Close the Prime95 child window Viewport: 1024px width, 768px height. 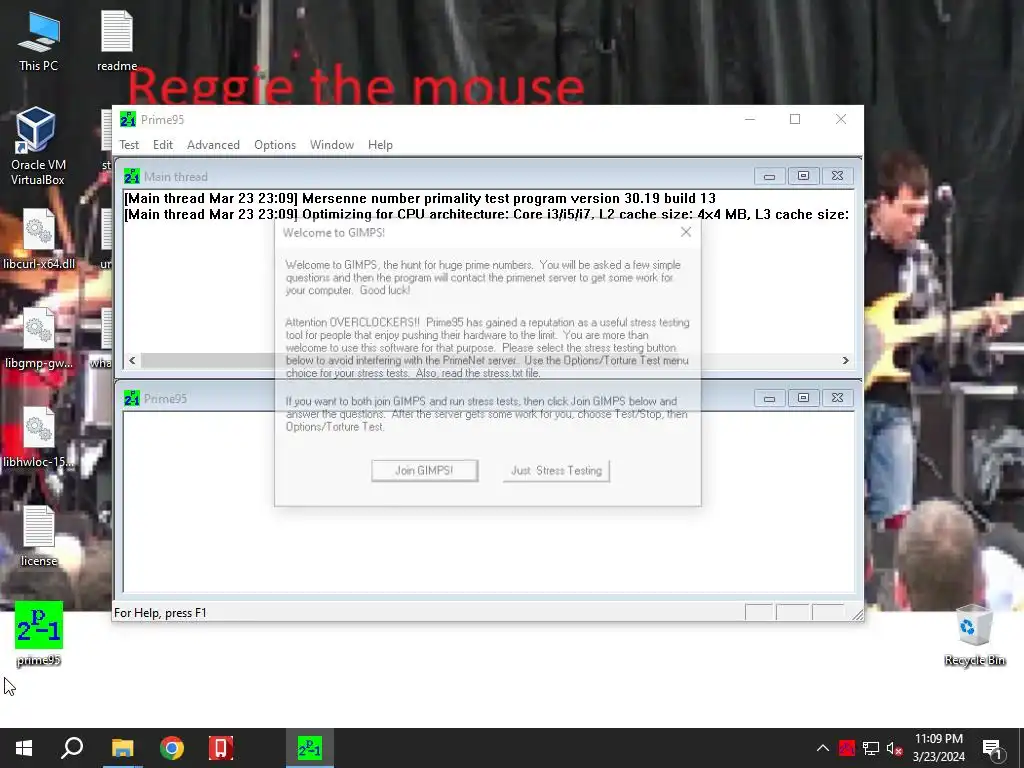pos(837,398)
